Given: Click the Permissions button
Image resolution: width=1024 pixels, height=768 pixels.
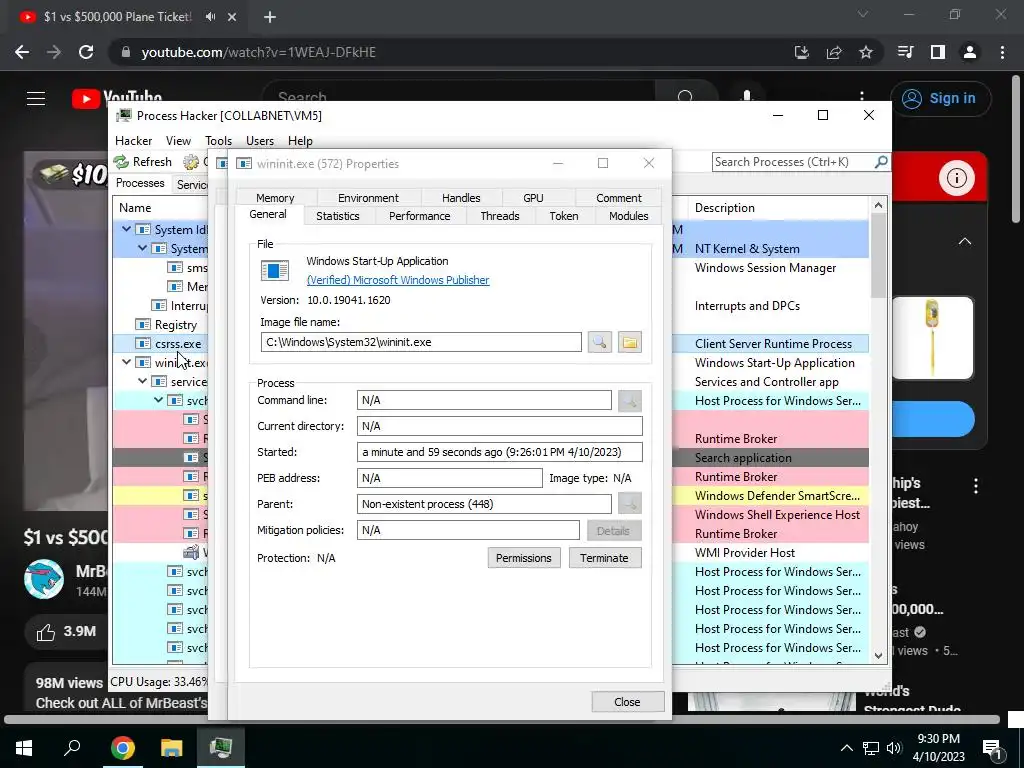Looking at the screenshot, I should (524, 558).
